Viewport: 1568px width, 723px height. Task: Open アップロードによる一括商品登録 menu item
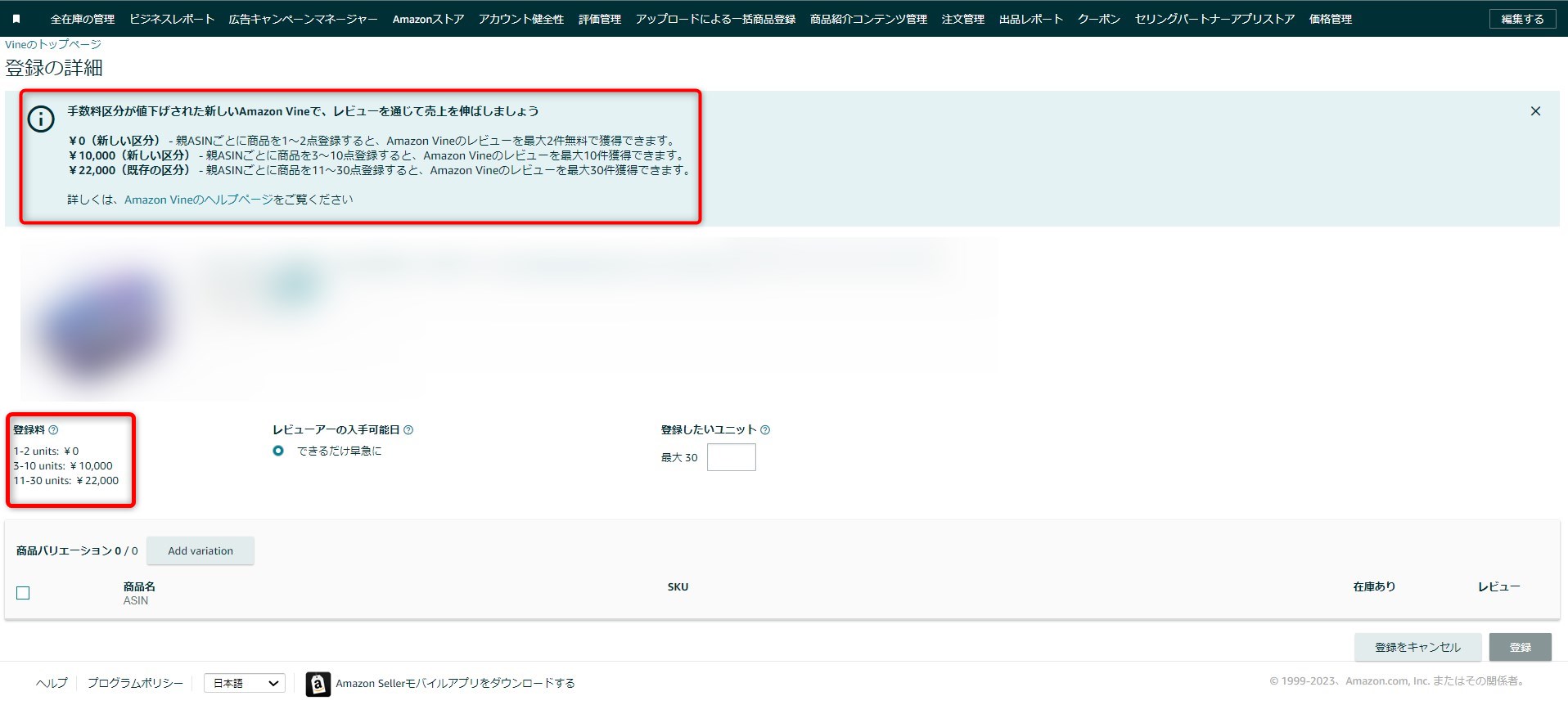tap(715, 19)
